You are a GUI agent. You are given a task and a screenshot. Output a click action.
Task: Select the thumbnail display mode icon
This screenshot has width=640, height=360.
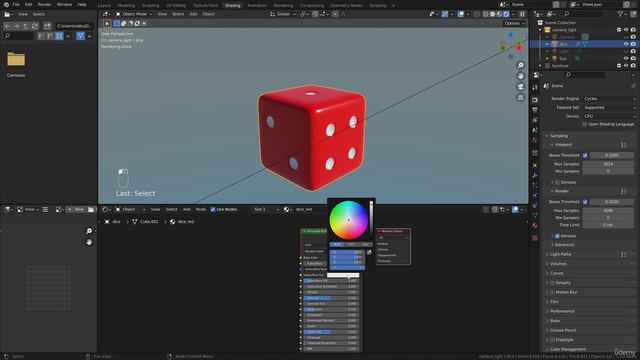[x=59, y=36]
